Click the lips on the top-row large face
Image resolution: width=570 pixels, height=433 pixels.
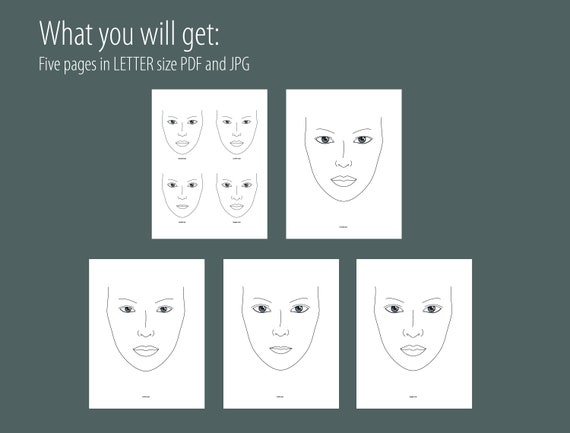click(x=344, y=181)
